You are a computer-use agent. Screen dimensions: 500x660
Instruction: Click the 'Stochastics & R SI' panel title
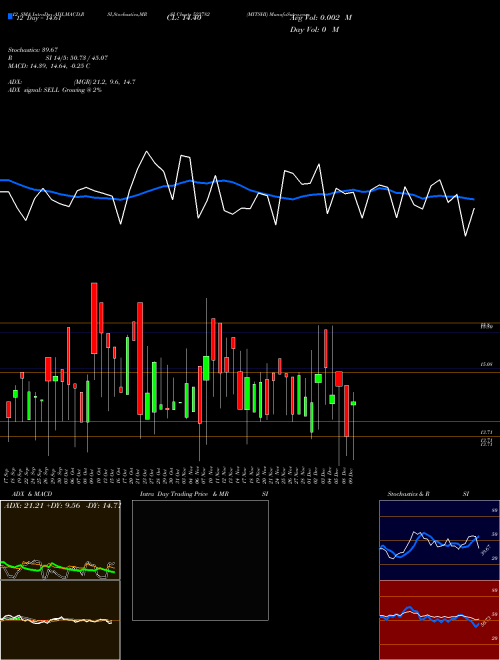point(428,494)
